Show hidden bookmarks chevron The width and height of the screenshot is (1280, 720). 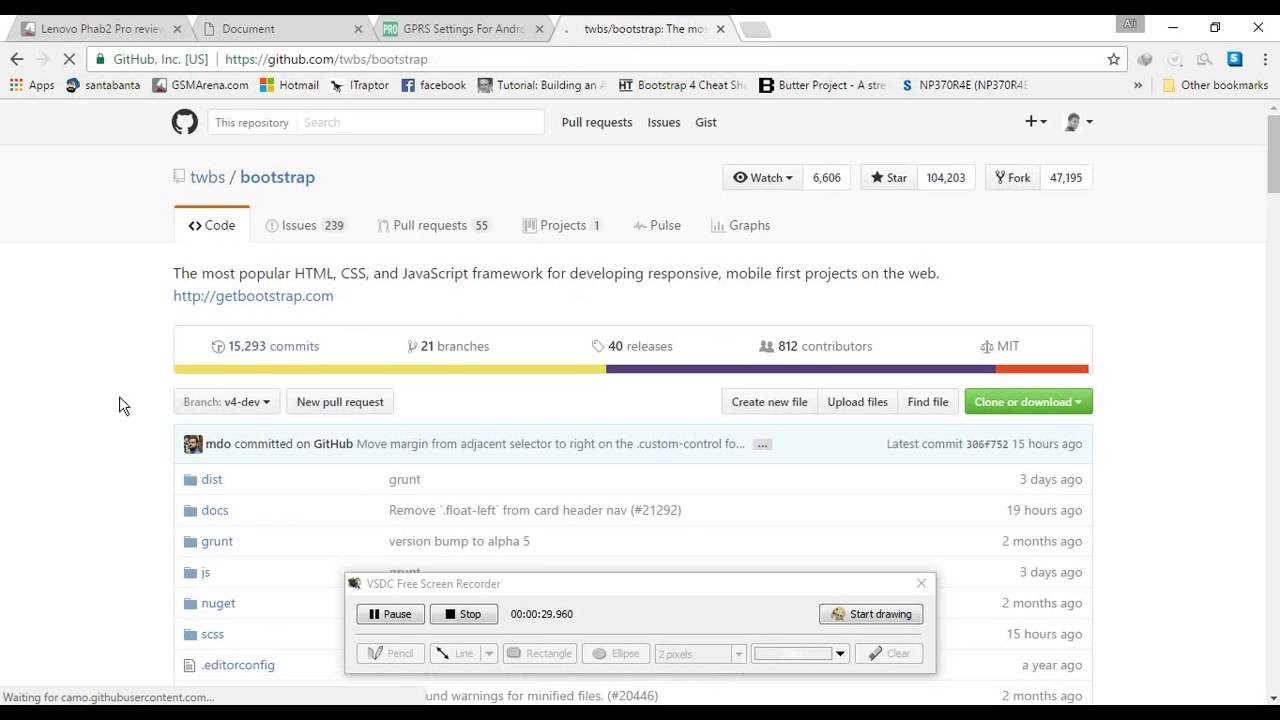[1138, 85]
